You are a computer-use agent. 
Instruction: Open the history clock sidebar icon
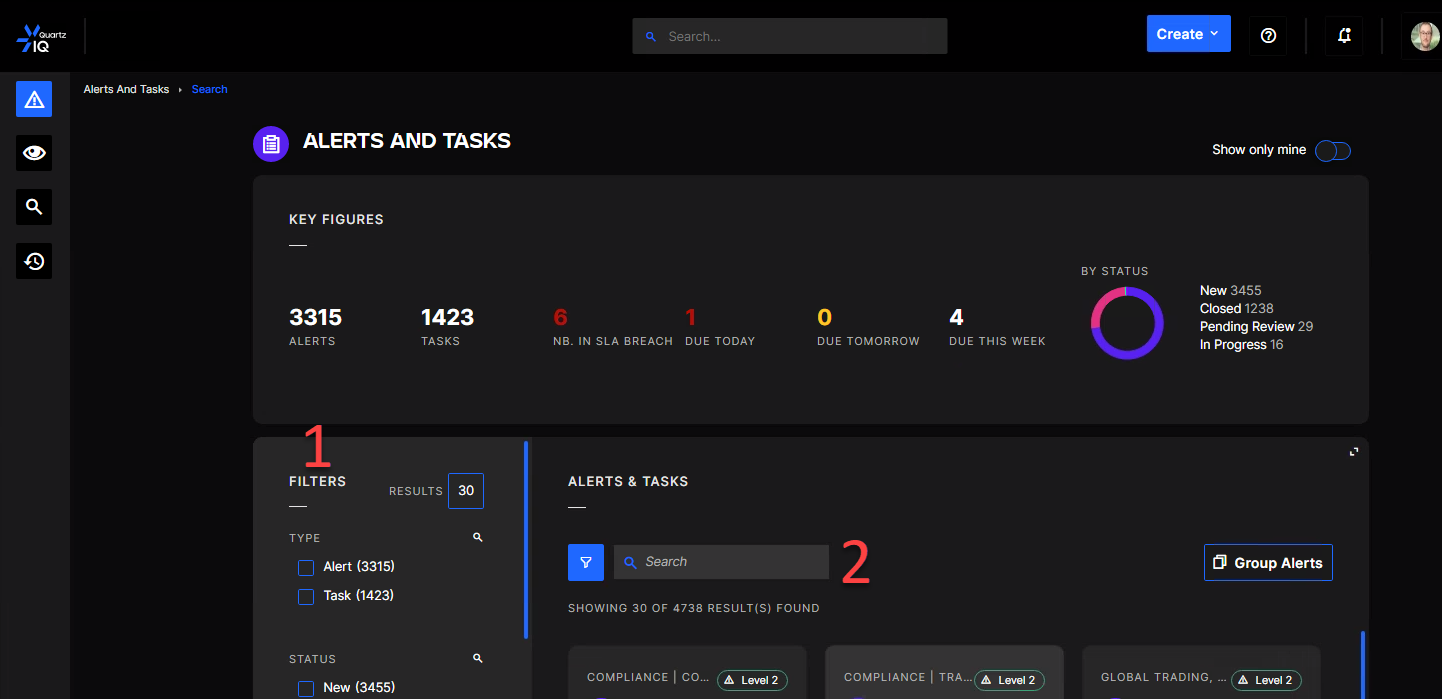pyautogui.click(x=34, y=261)
